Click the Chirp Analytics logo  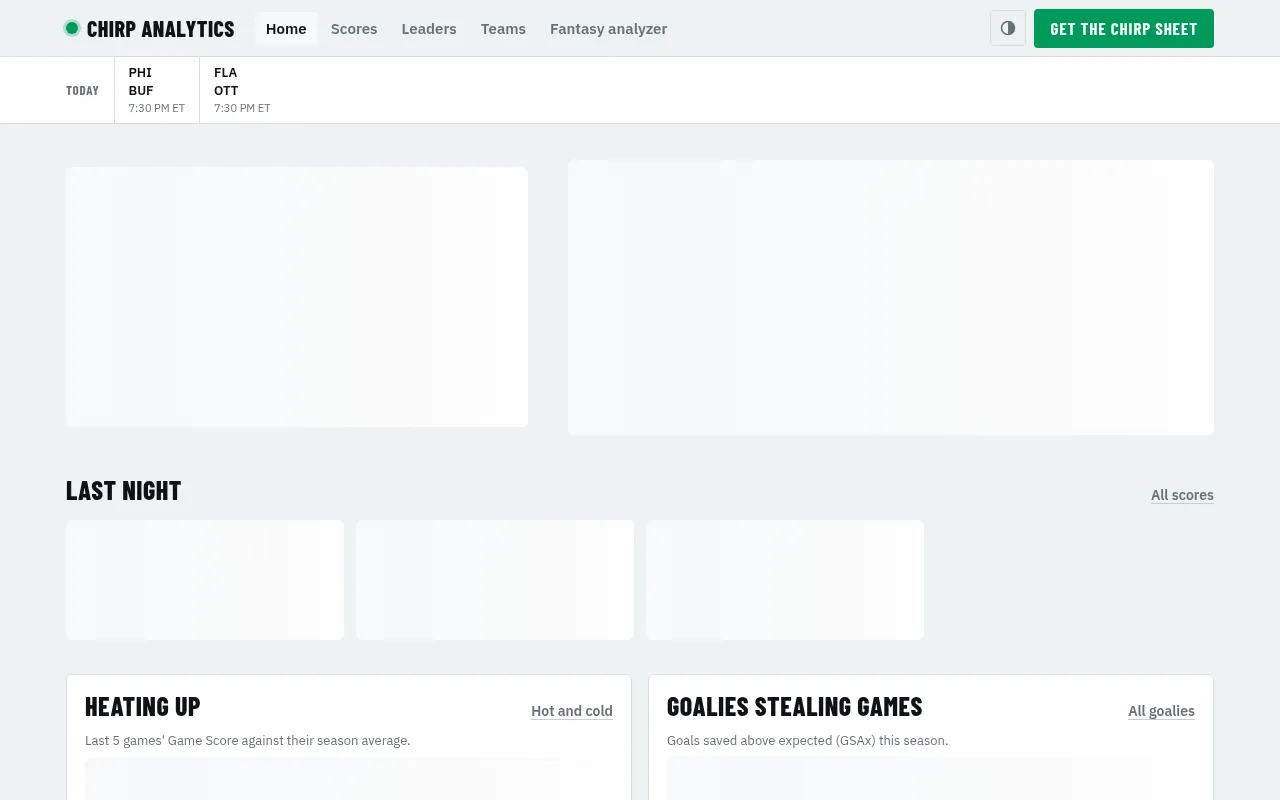149,29
